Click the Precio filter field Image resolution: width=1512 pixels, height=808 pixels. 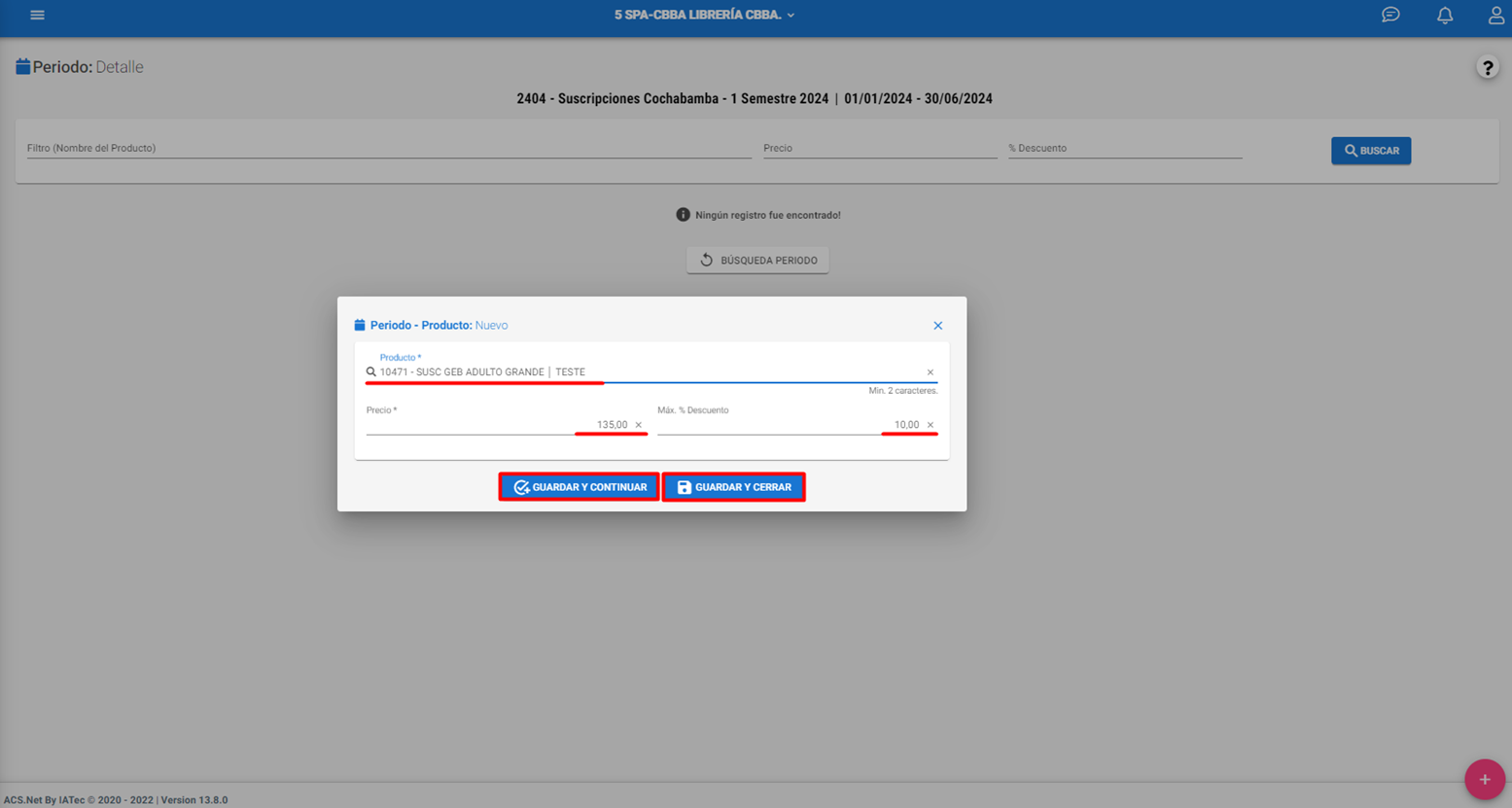pyautogui.click(x=880, y=149)
